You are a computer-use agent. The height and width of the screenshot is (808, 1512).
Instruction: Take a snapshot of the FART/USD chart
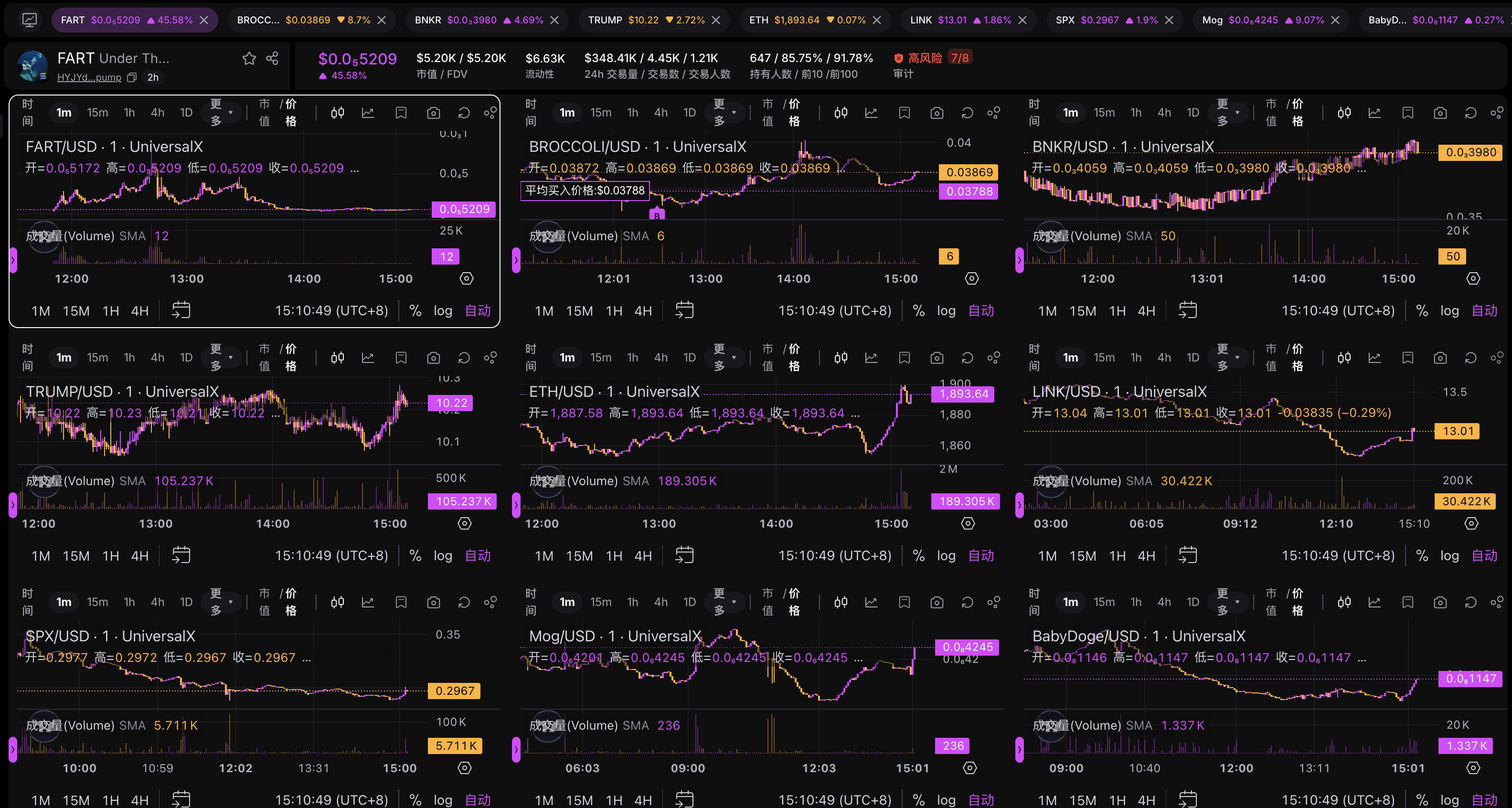[433, 113]
